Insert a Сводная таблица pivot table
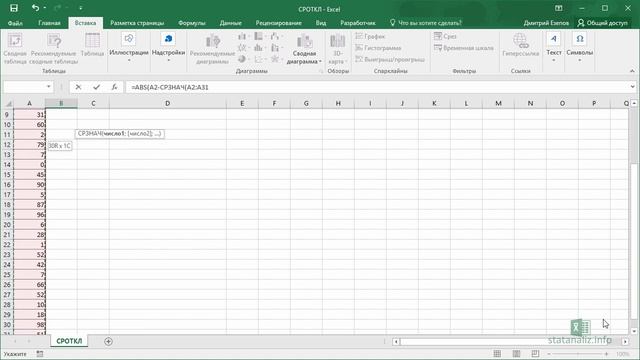Viewport: 640px width, 360px height. coord(15,49)
